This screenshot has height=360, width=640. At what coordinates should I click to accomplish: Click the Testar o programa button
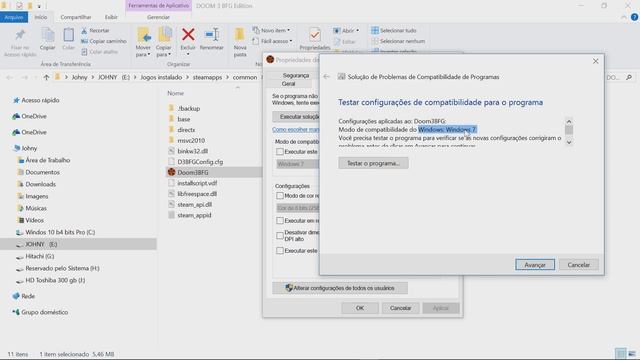coord(373,163)
